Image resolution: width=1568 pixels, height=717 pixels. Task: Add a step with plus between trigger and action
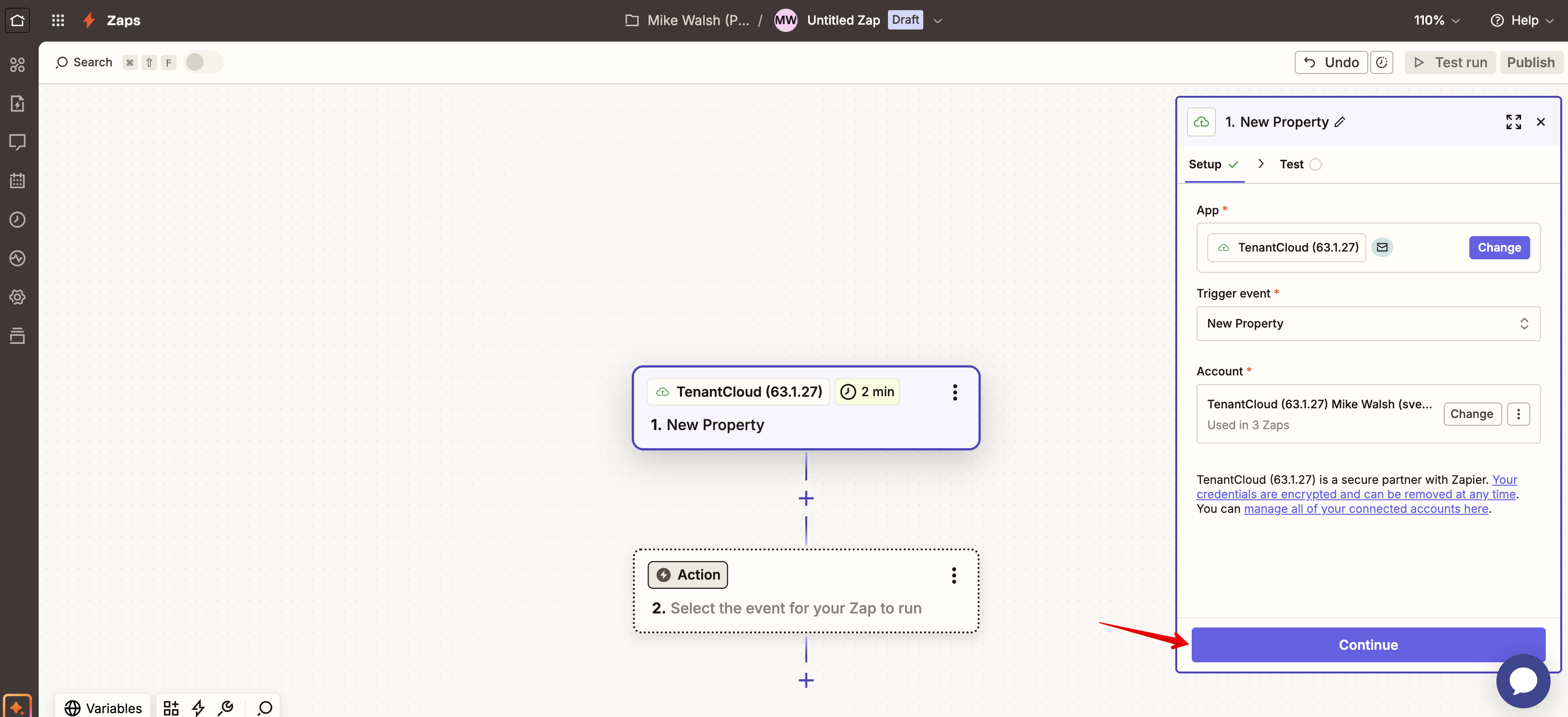(x=806, y=498)
